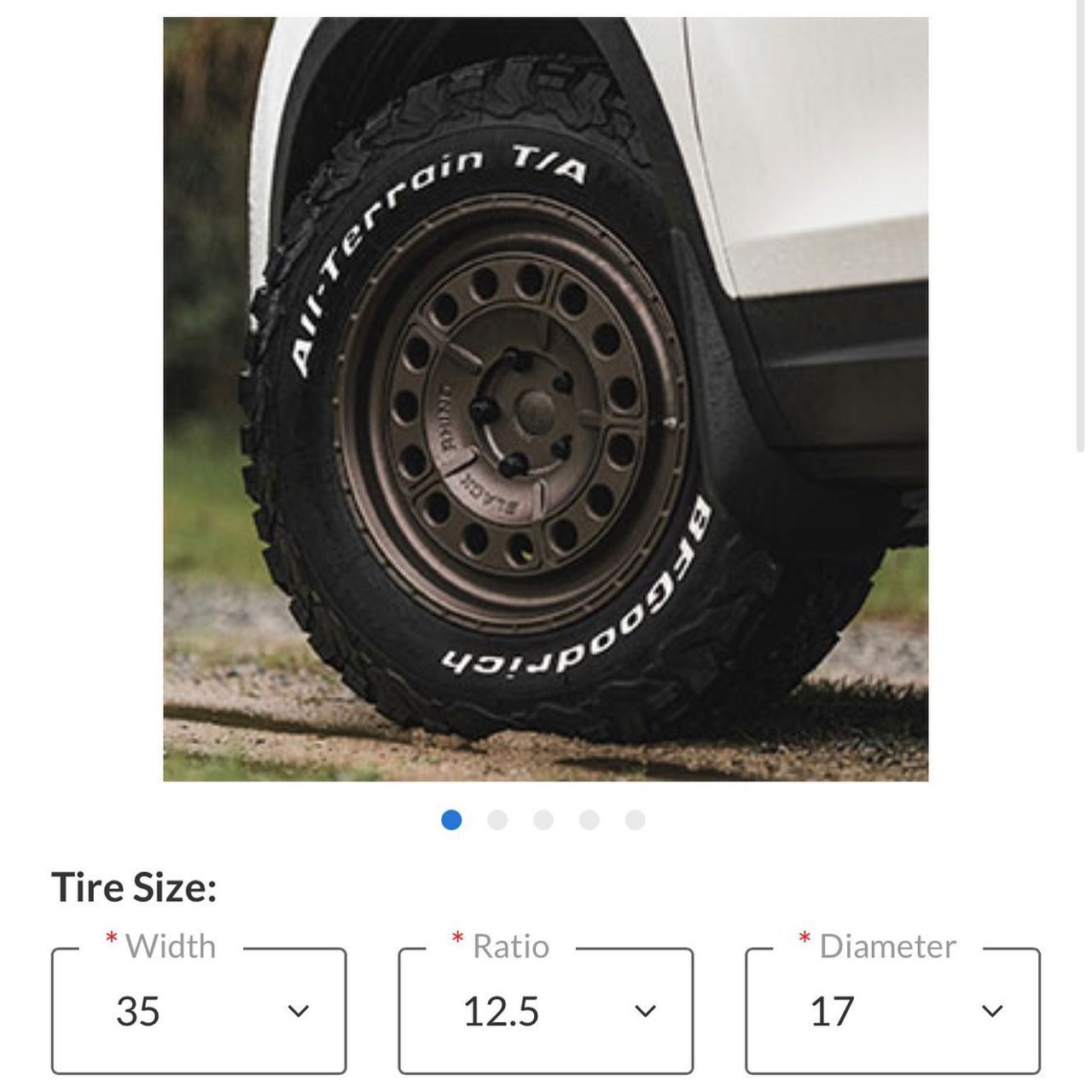Open the Ratio combo box showing 12.5
Screen dimensions: 1092x1092
(x=546, y=1011)
